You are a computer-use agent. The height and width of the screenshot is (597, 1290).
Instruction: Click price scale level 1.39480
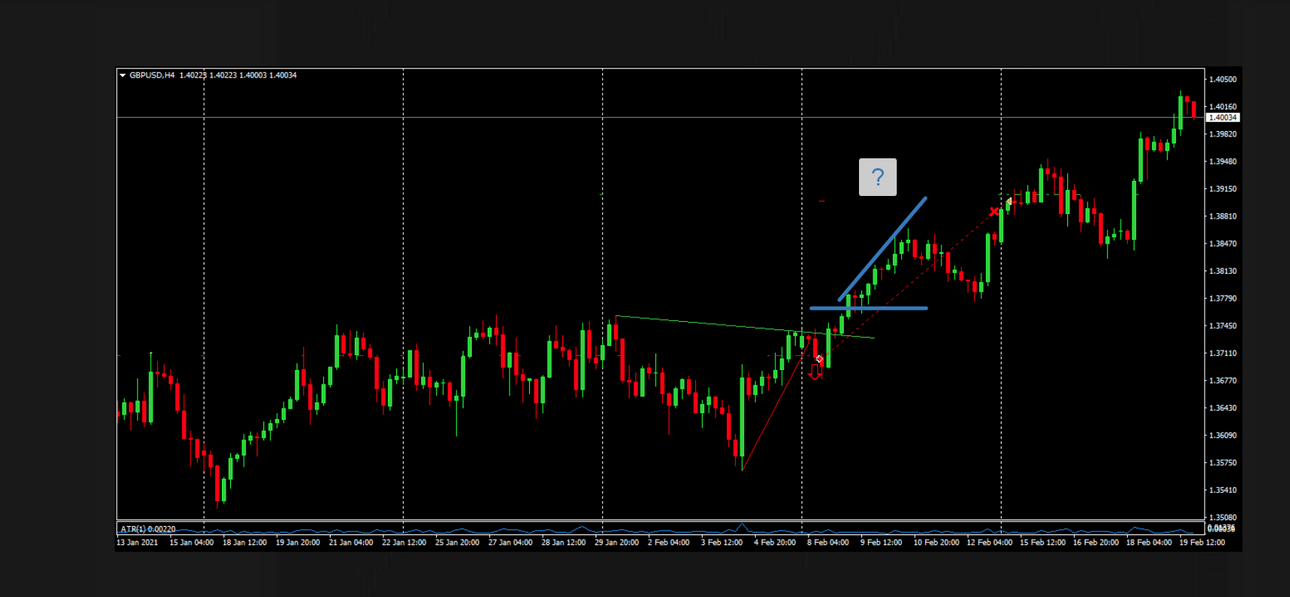coord(1223,161)
